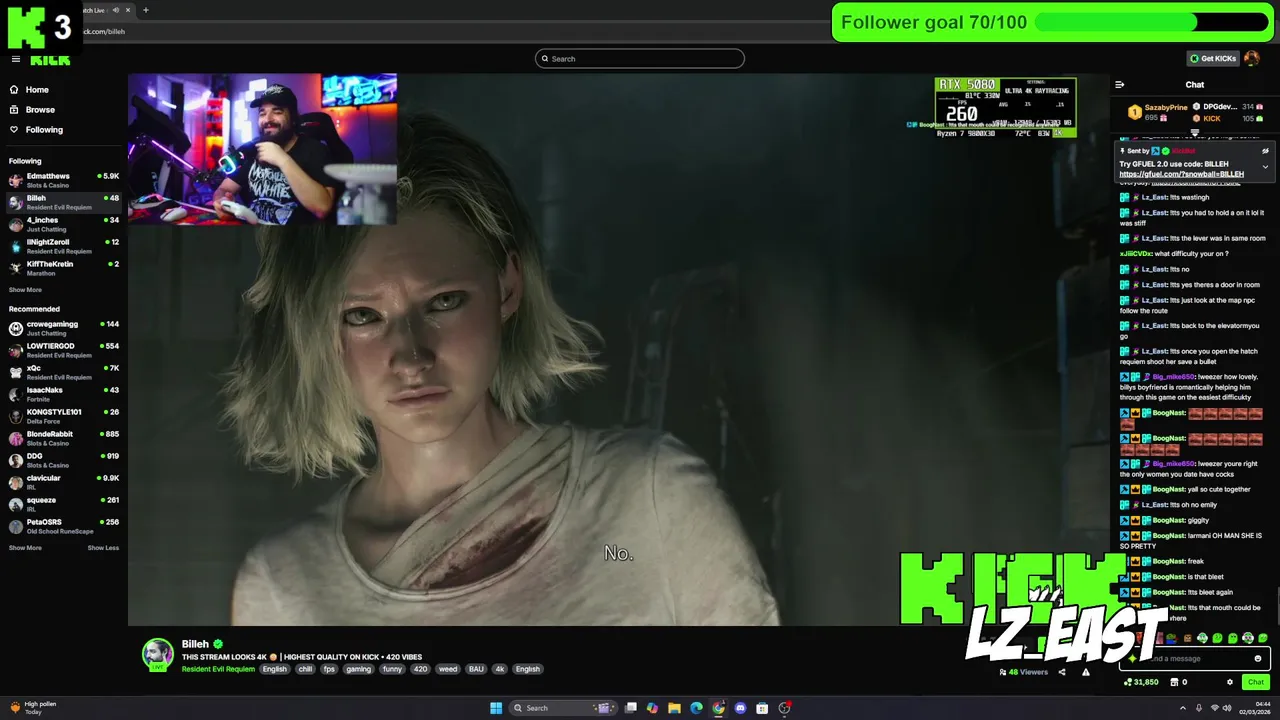Open DDG recommended channel
1280x720 pixels.
pos(63,460)
